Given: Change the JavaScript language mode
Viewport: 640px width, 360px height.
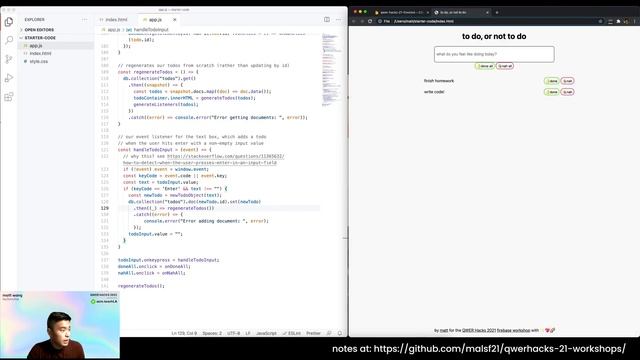Looking at the screenshot, I should click(266, 333).
